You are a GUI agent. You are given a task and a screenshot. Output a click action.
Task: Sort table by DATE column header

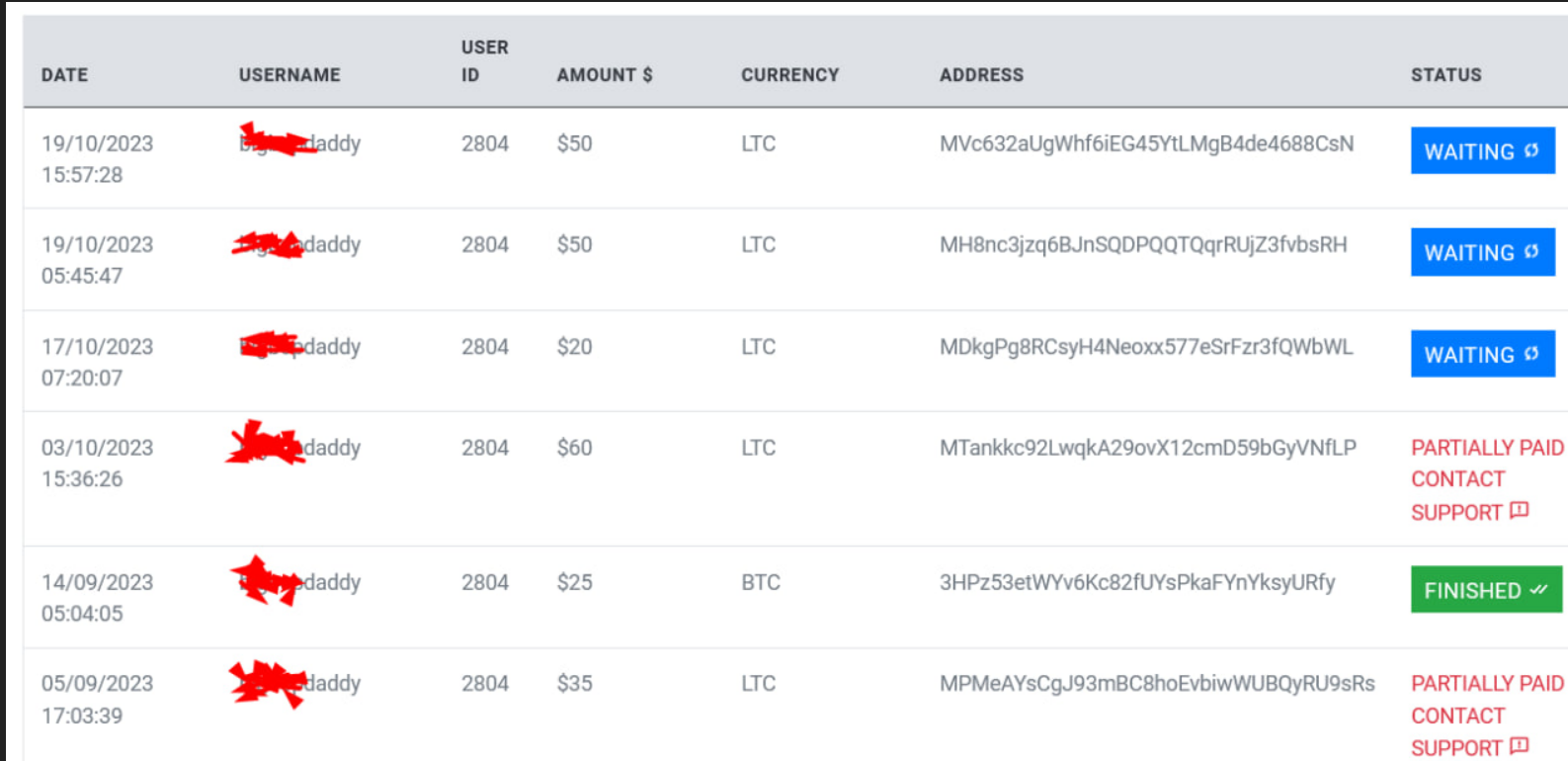click(64, 75)
